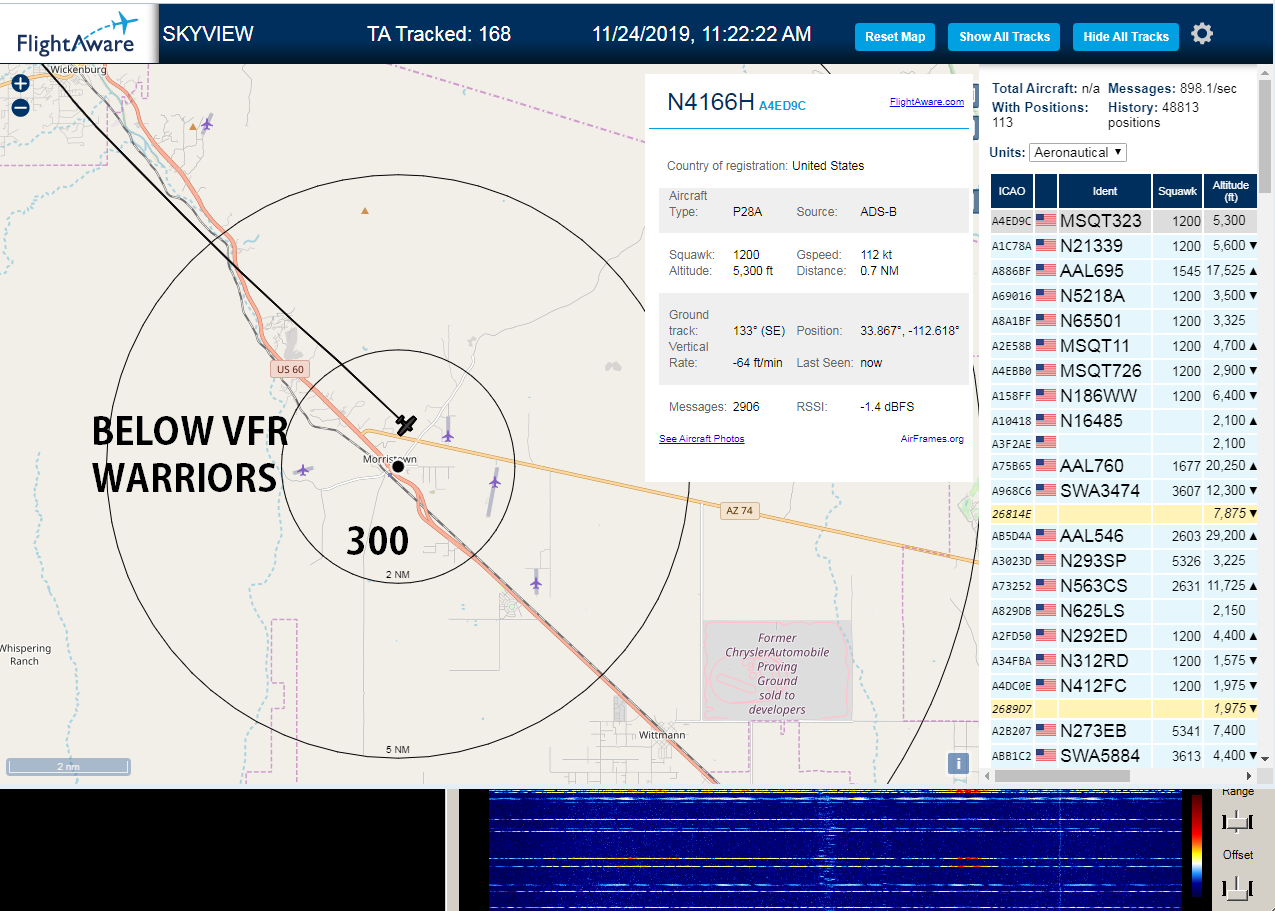Select the AAL760 aircraft row
1275x911 pixels.
tap(1124, 466)
